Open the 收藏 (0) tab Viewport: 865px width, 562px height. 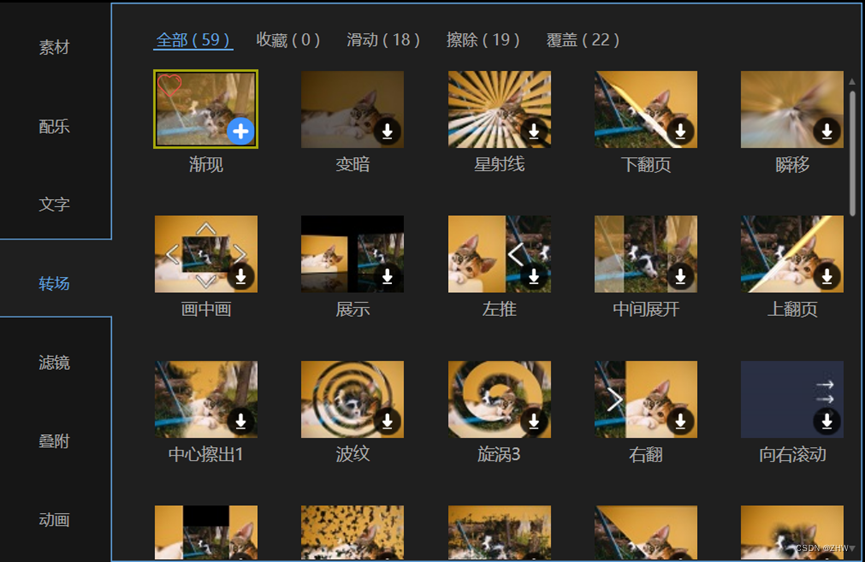point(288,40)
